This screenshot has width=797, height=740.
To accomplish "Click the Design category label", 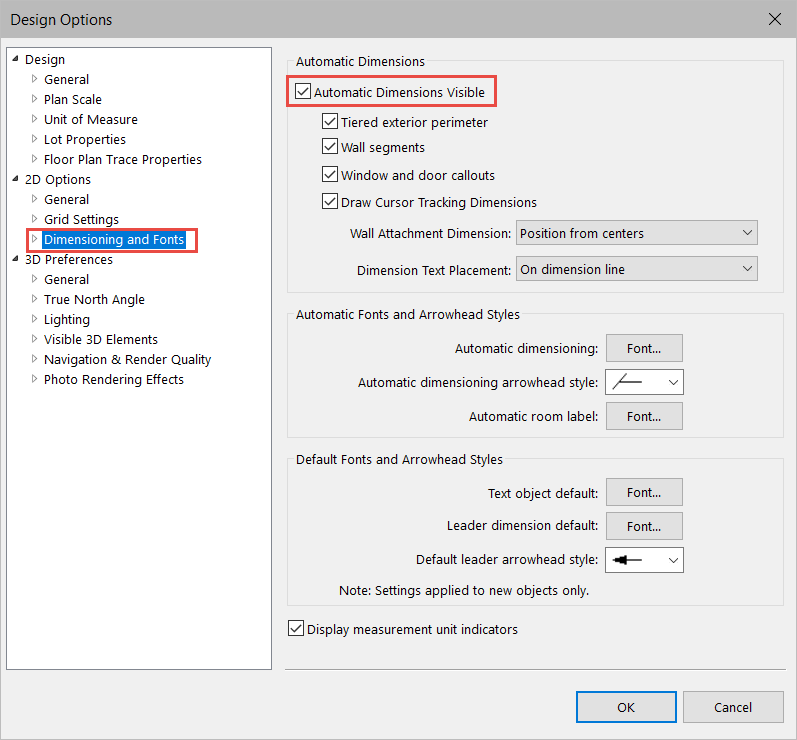I will pos(45,59).
